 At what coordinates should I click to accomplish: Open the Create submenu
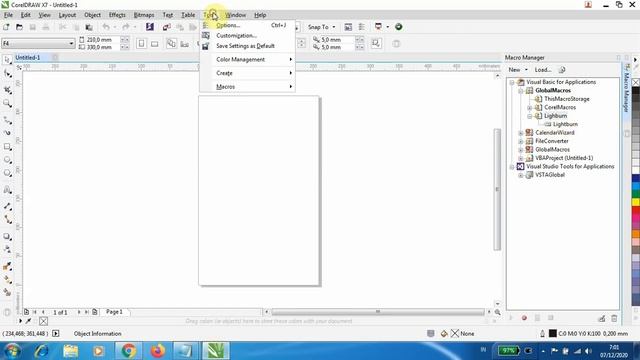pyautogui.click(x=247, y=73)
